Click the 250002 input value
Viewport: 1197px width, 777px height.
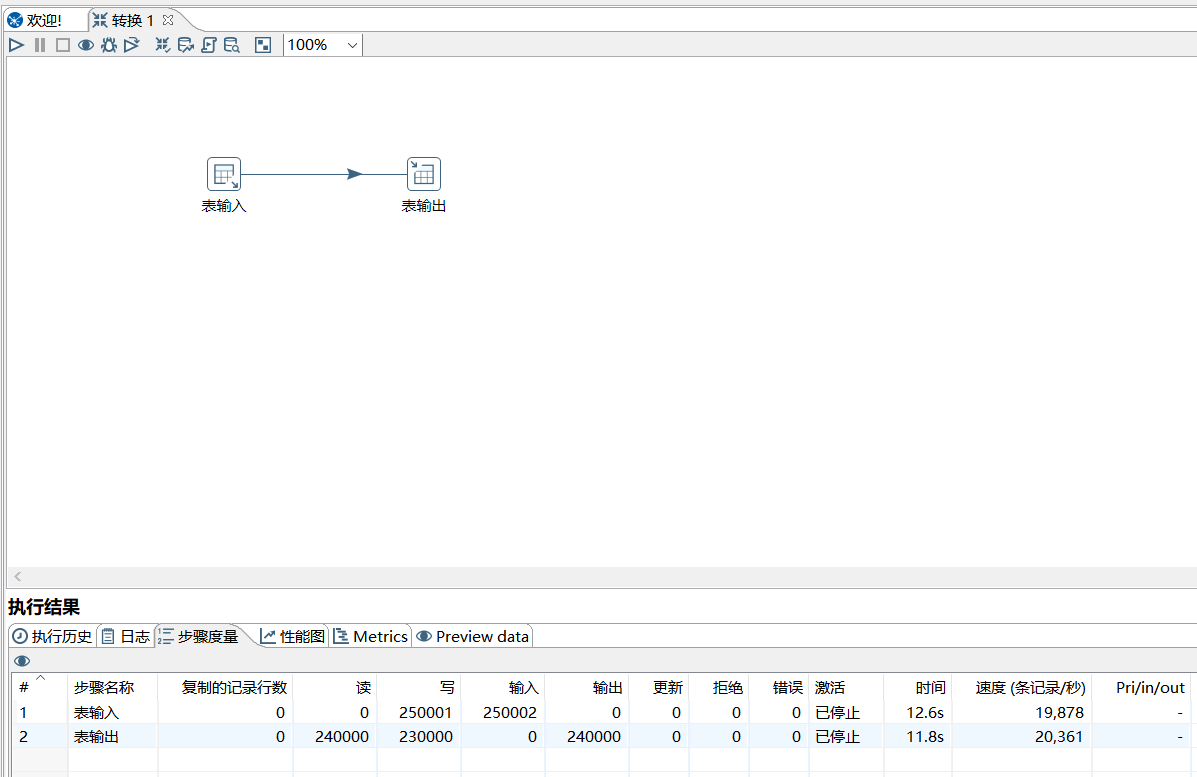[x=509, y=713]
